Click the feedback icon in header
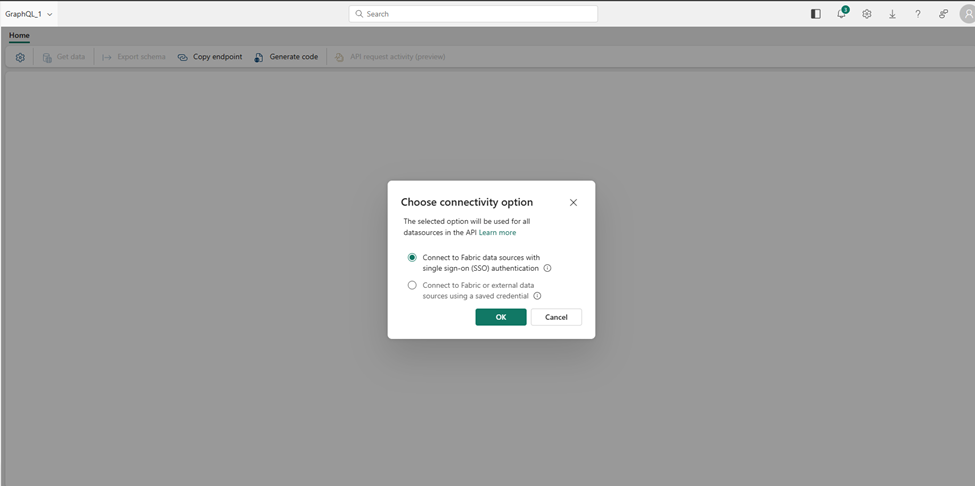This screenshot has height=486, width=975. click(943, 14)
